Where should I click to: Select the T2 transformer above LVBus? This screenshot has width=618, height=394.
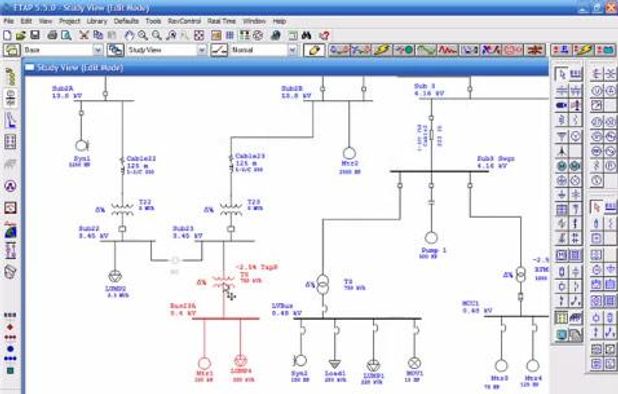[x=322, y=285]
